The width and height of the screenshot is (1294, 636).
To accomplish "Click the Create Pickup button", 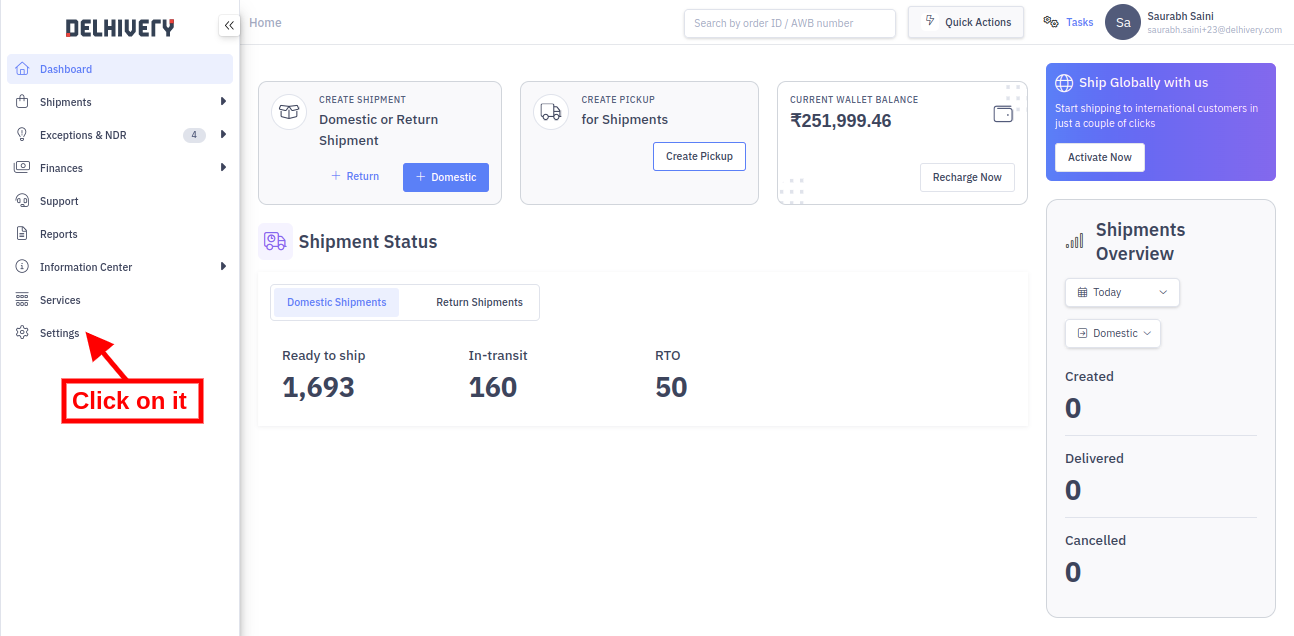I will click(699, 156).
